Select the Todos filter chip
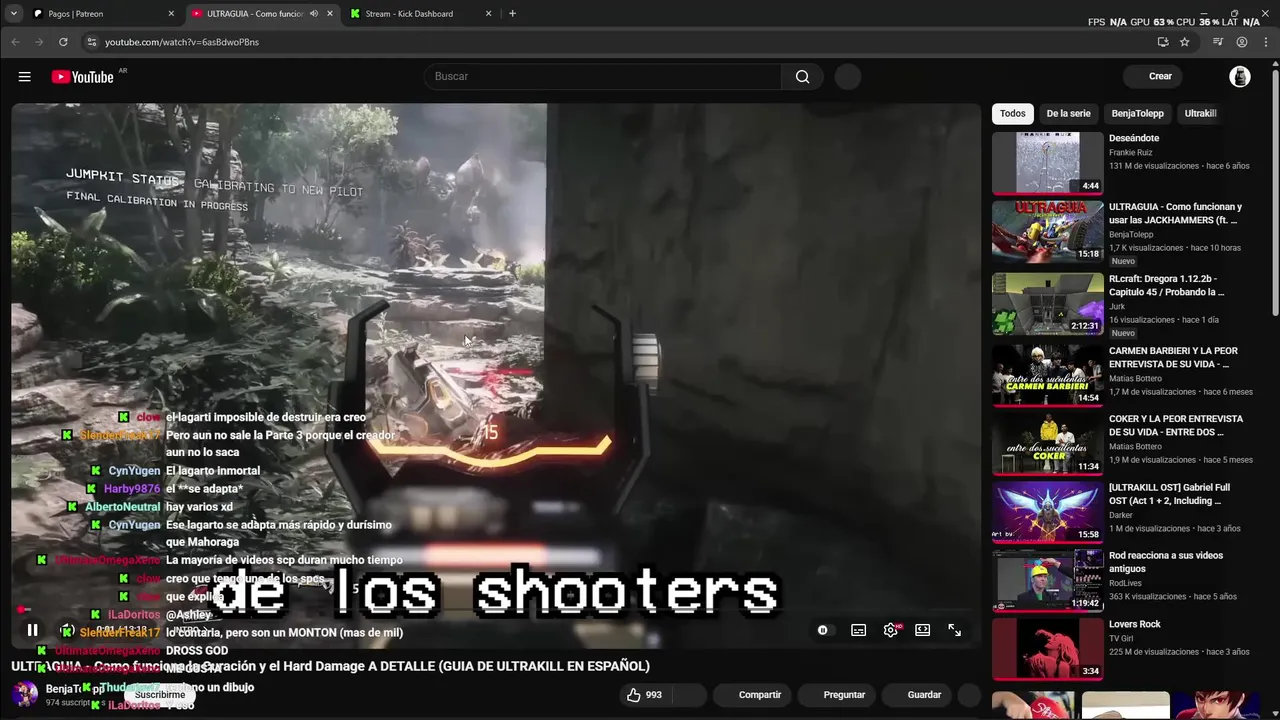Image resolution: width=1280 pixels, height=720 pixels. tap(1013, 113)
